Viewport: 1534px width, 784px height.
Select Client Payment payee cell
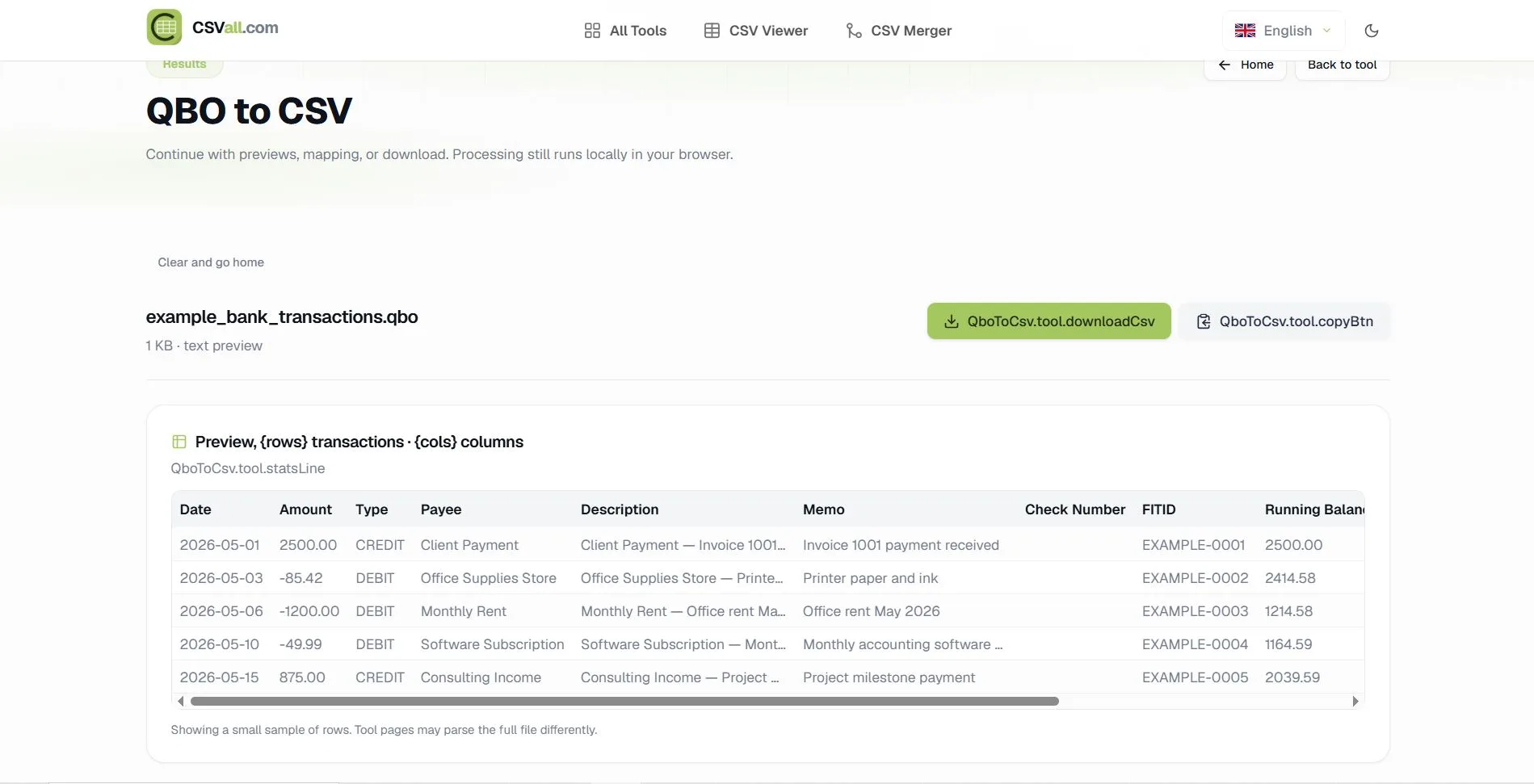click(469, 545)
